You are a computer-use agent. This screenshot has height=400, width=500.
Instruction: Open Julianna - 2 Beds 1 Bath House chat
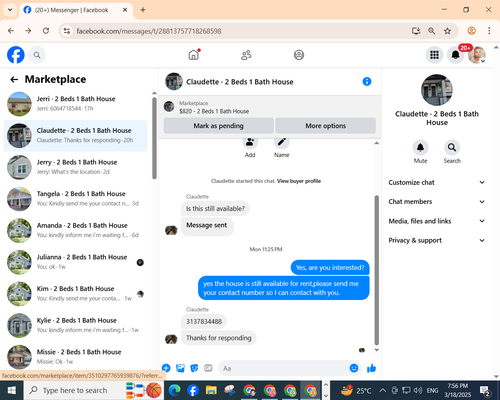point(75,262)
